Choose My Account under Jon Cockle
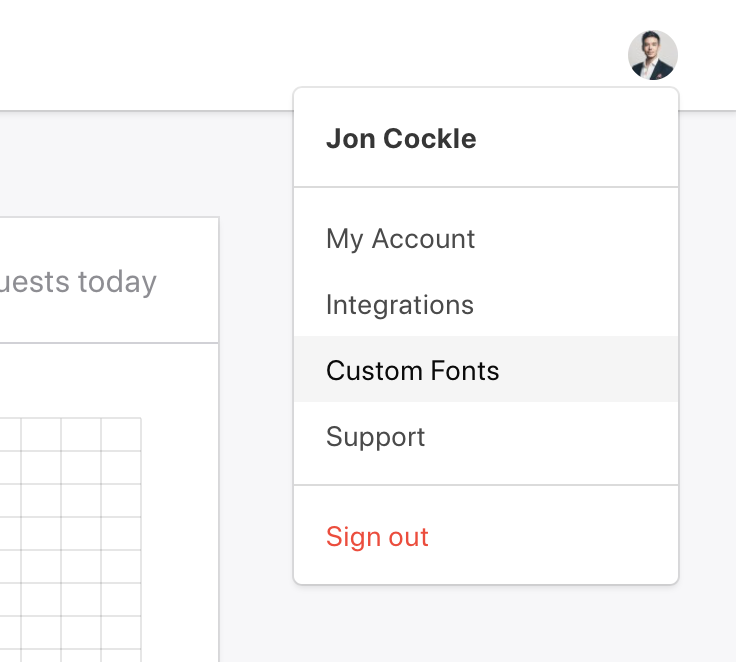 coord(400,239)
